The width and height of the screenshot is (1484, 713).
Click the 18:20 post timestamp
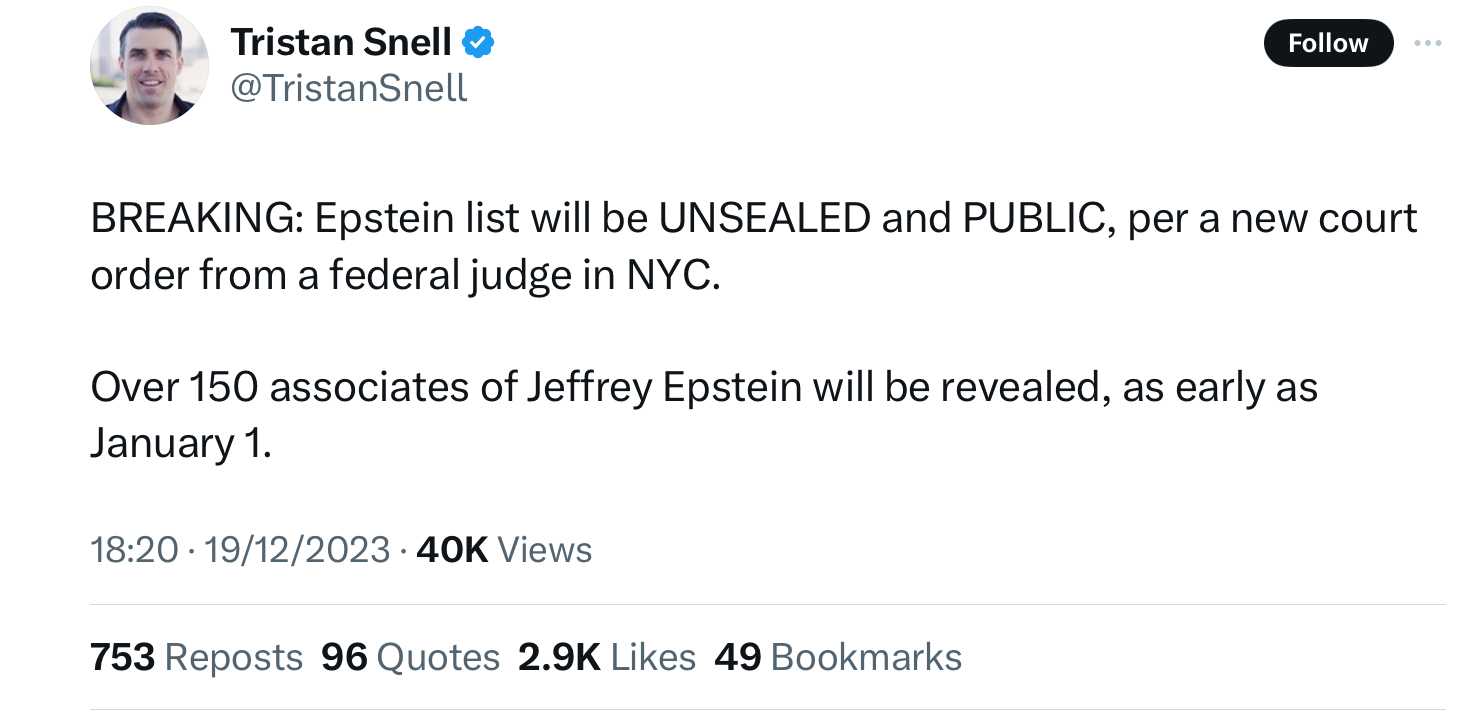(x=134, y=549)
